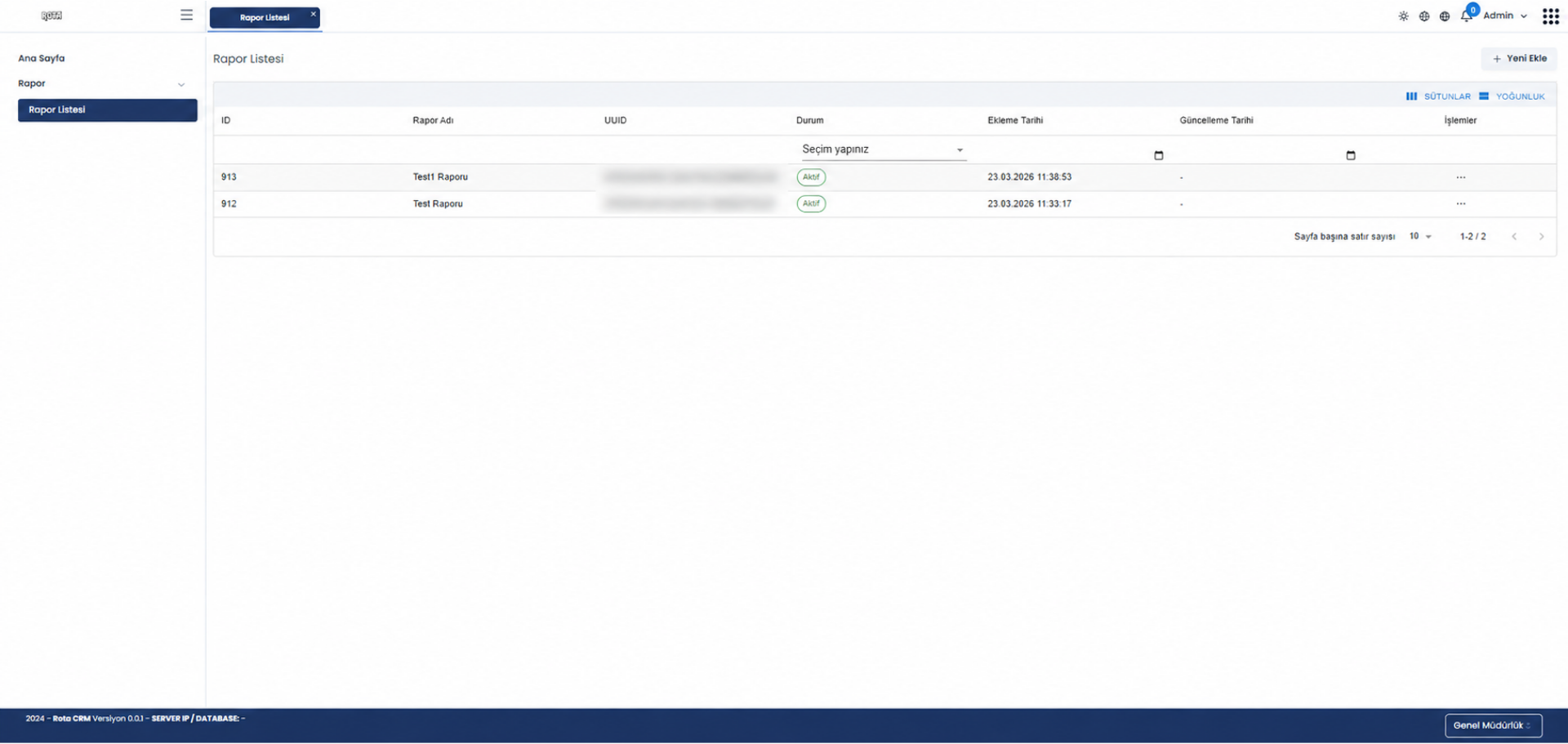Toggle light theme with the sun icon

point(1403,16)
